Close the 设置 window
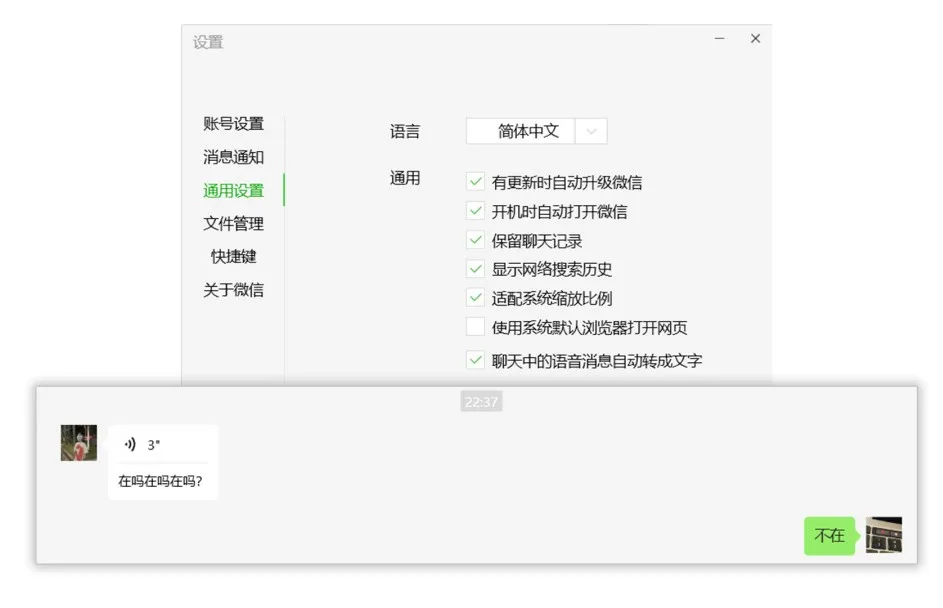Viewport: 943px width, 608px height. click(755, 38)
